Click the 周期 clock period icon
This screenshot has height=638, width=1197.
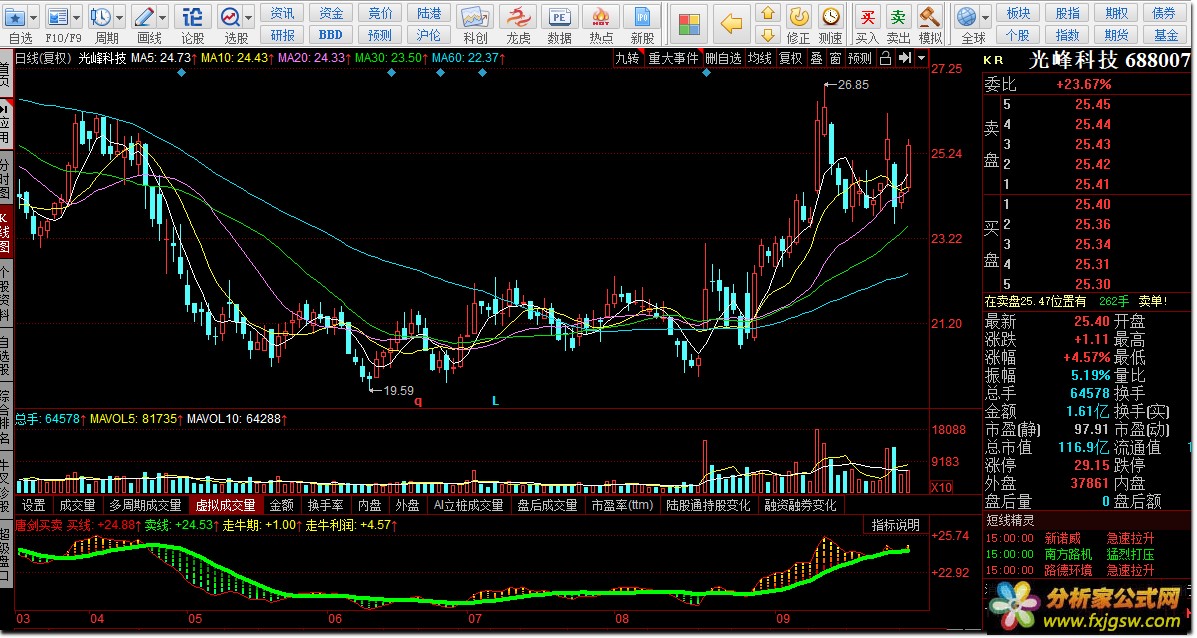coord(100,17)
